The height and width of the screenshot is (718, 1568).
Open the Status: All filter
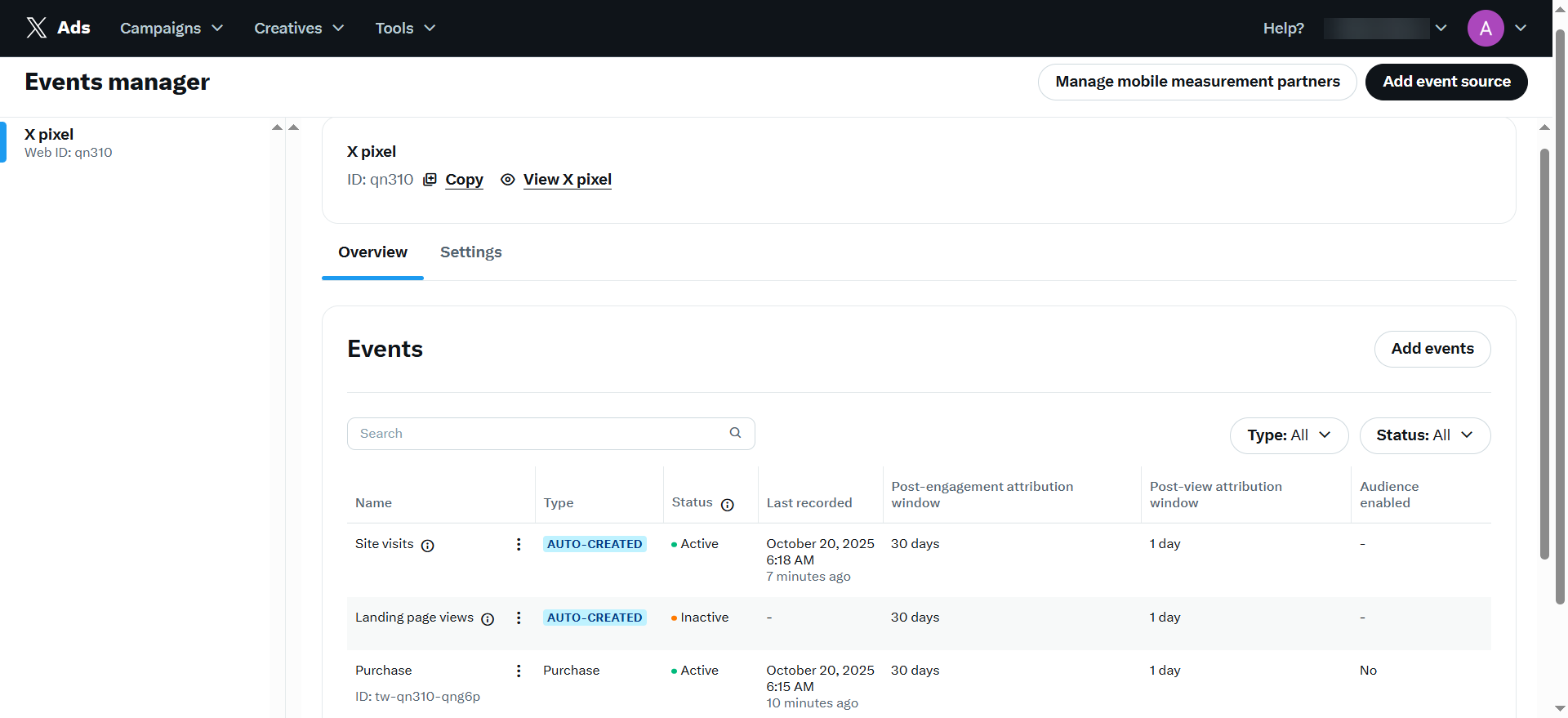pos(1425,435)
